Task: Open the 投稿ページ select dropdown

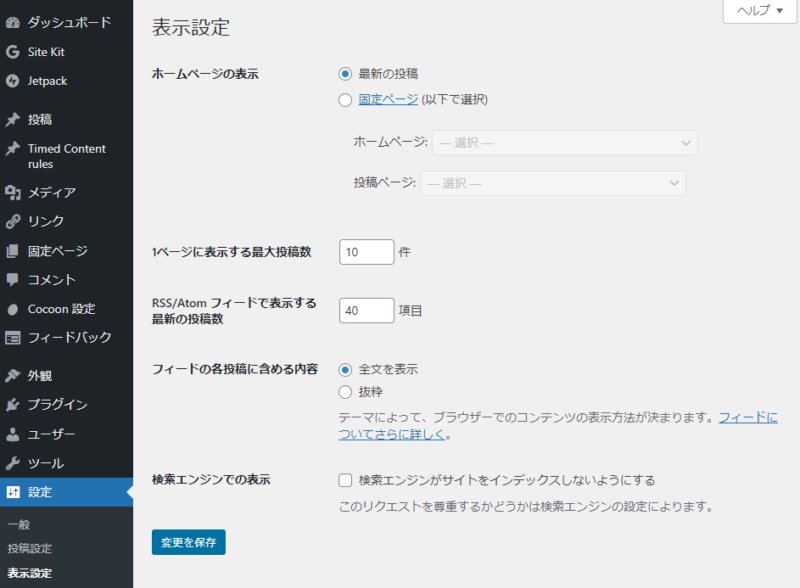Action: 553,183
